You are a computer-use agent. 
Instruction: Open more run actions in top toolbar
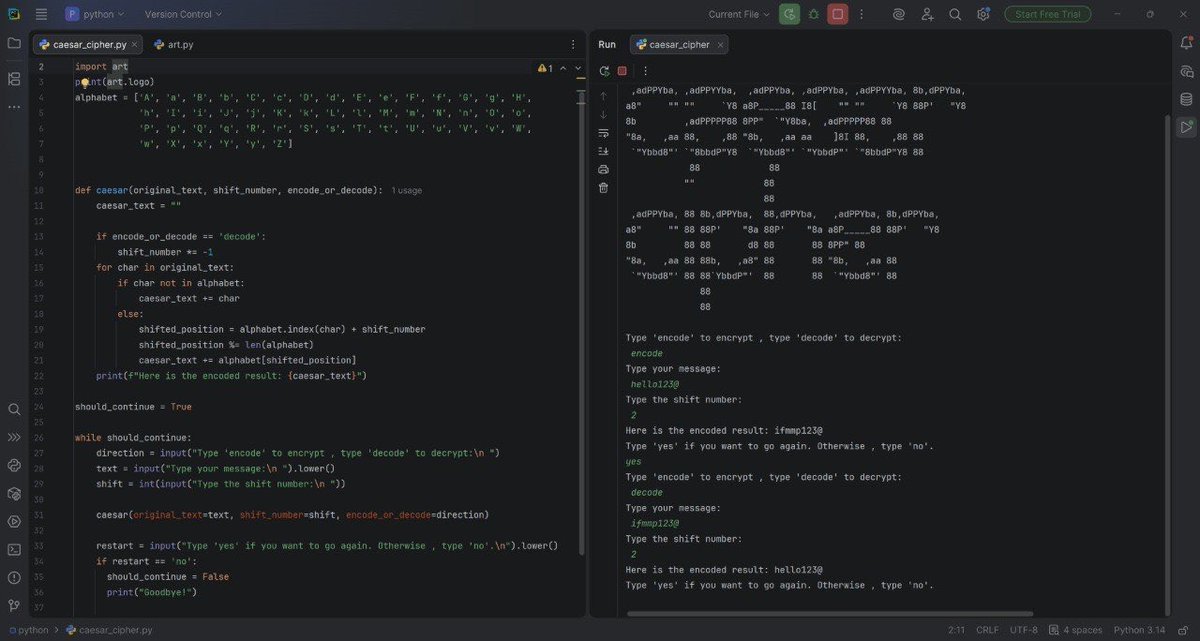(x=862, y=14)
